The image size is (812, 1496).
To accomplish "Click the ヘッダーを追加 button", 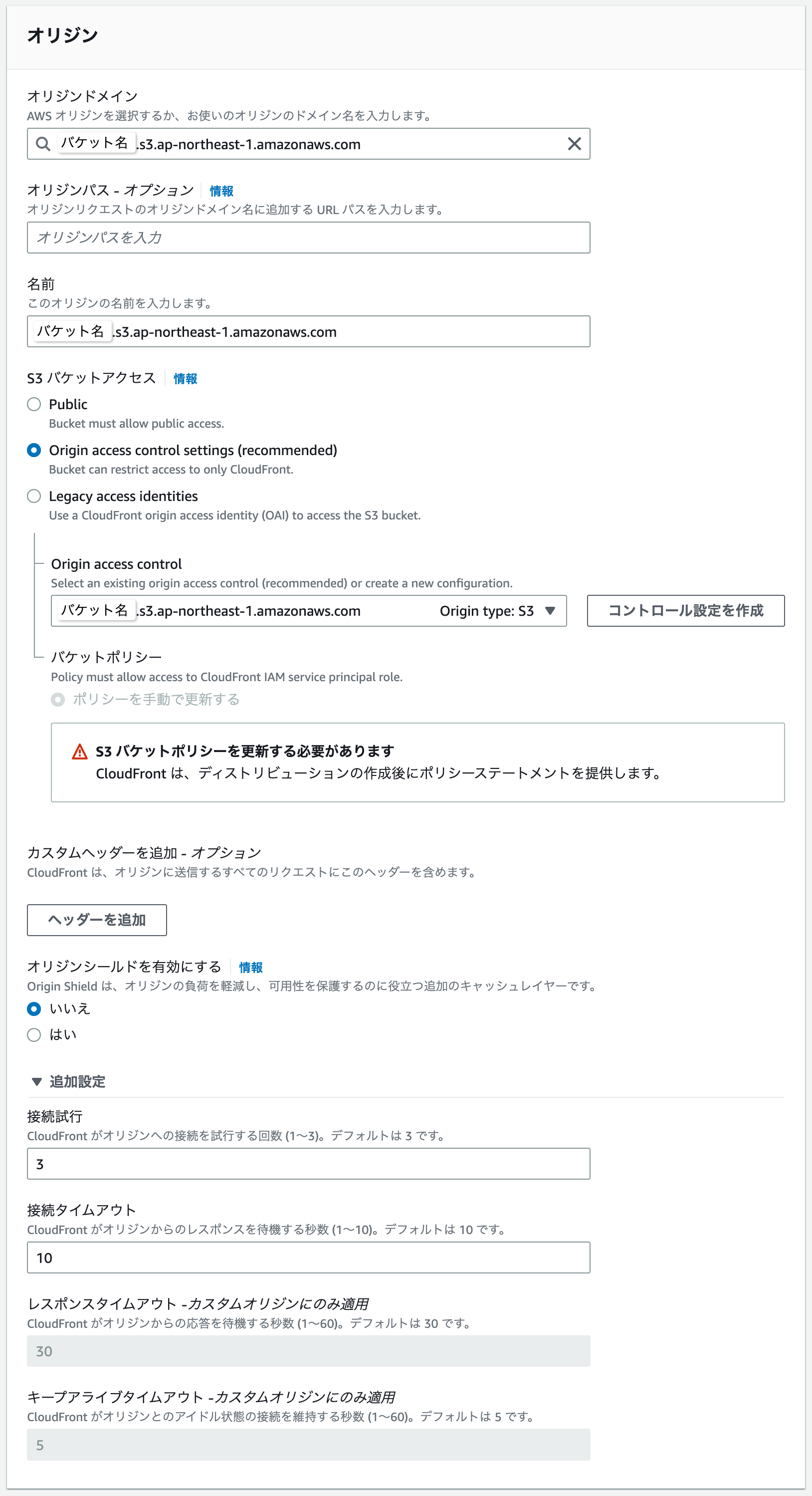I will (96, 920).
